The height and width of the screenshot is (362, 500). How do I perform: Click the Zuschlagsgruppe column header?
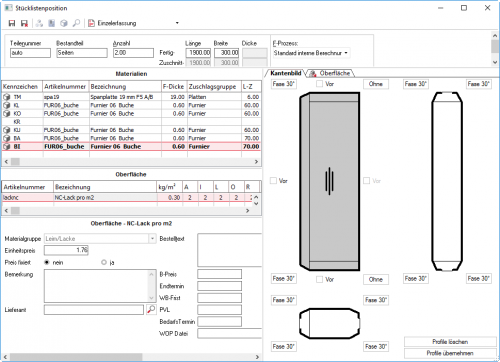point(214,87)
